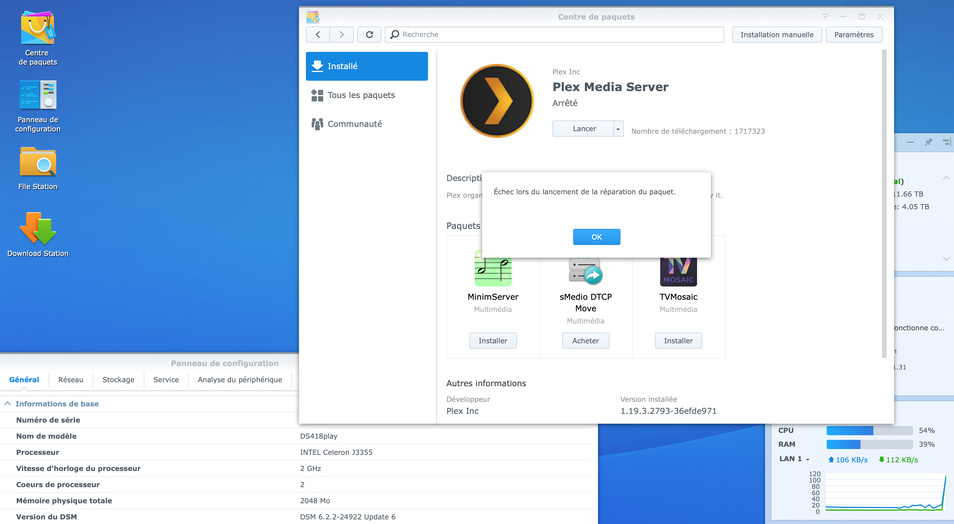Refresh the package list
Viewport: 954px width, 524px height.
point(369,35)
